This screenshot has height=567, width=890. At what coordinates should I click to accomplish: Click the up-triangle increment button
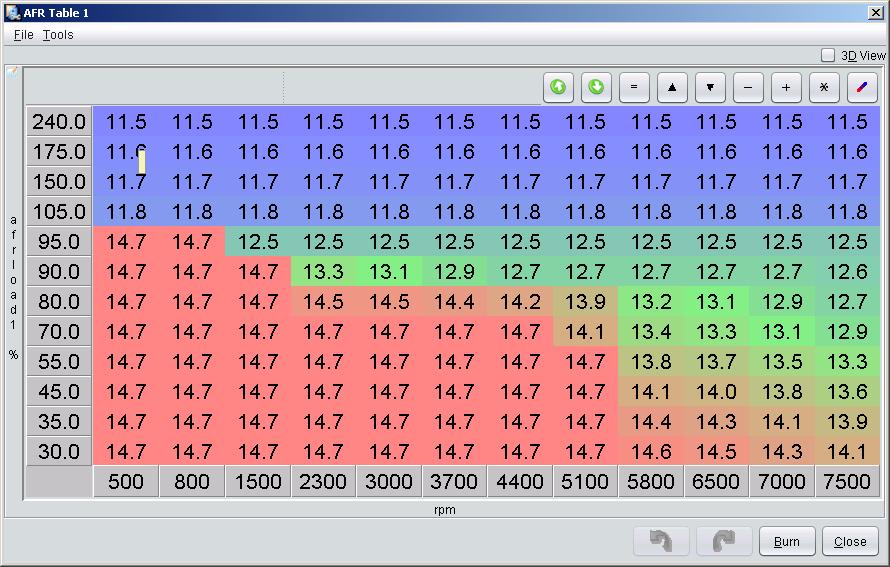(672, 87)
